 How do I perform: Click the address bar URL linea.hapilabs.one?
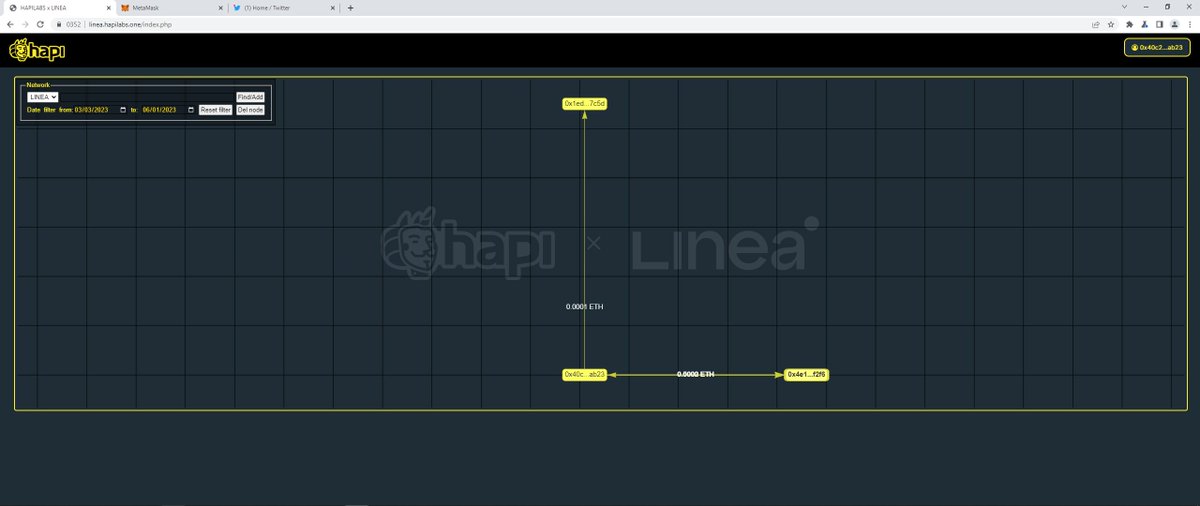(130, 24)
